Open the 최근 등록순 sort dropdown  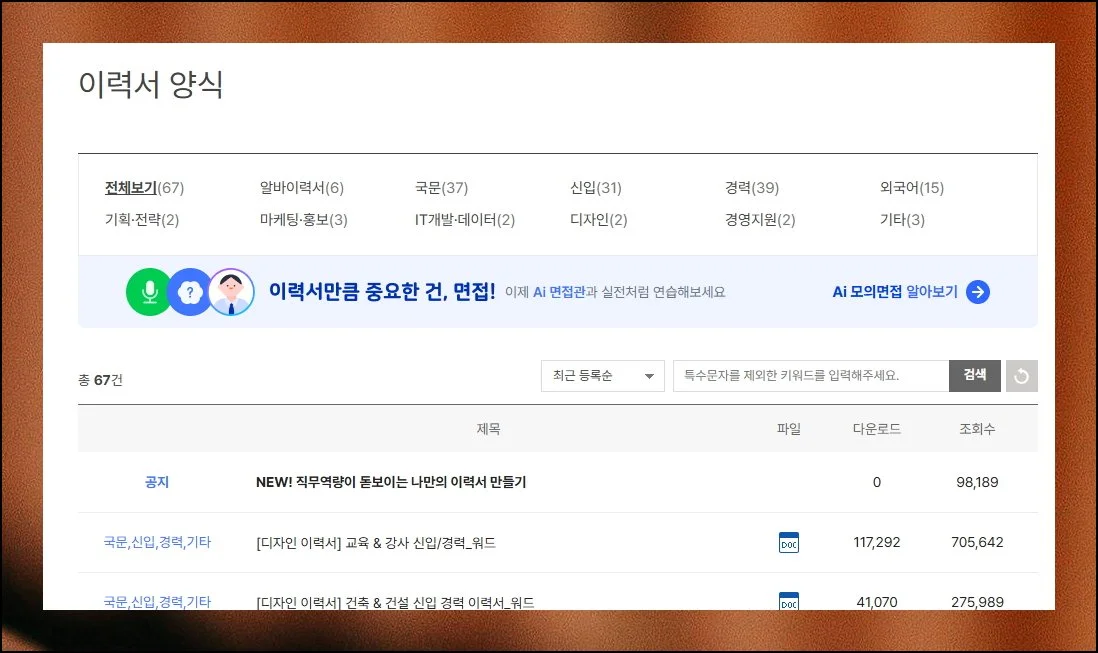[603, 376]
